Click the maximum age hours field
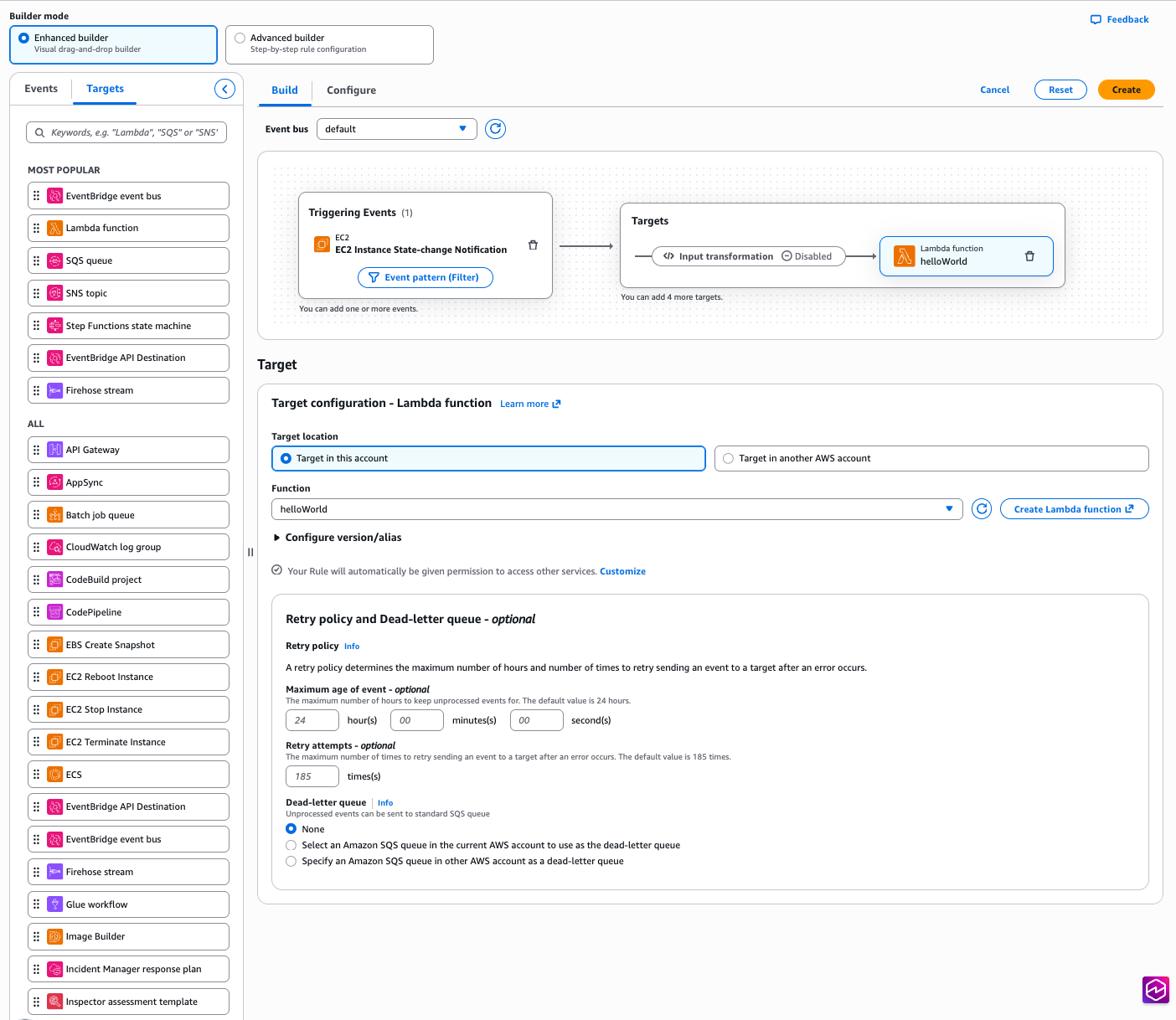 312,720
